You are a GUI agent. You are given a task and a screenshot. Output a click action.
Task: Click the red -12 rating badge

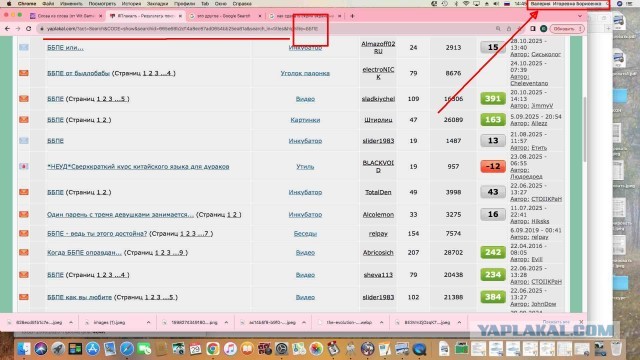coord(493,167)
